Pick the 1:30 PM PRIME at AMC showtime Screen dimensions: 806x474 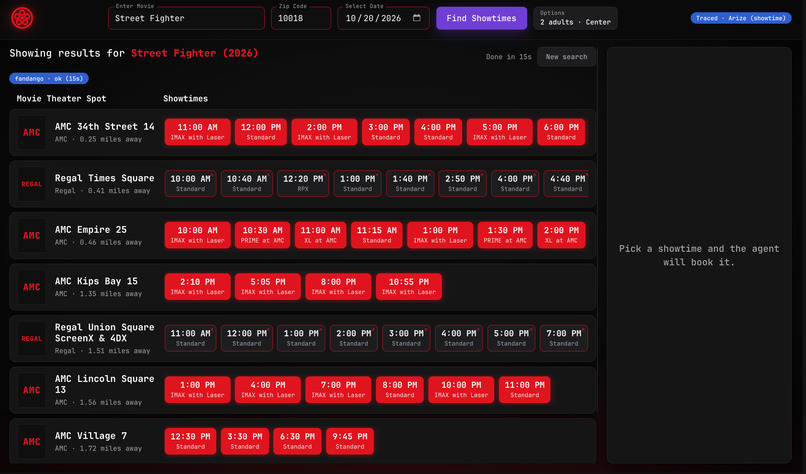505,235
